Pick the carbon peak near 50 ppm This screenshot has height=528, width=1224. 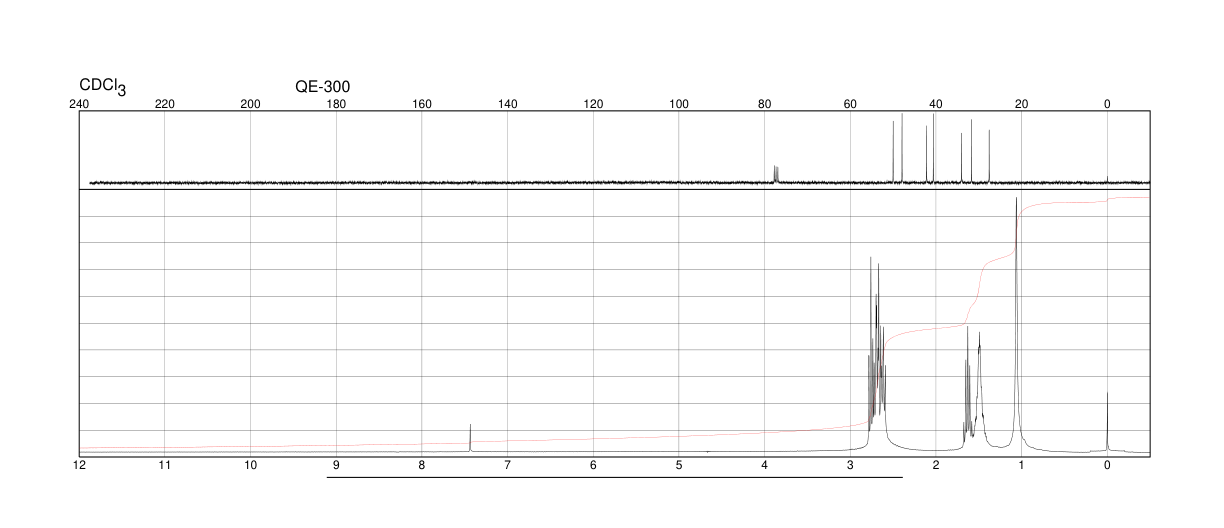tap(893, 151)
